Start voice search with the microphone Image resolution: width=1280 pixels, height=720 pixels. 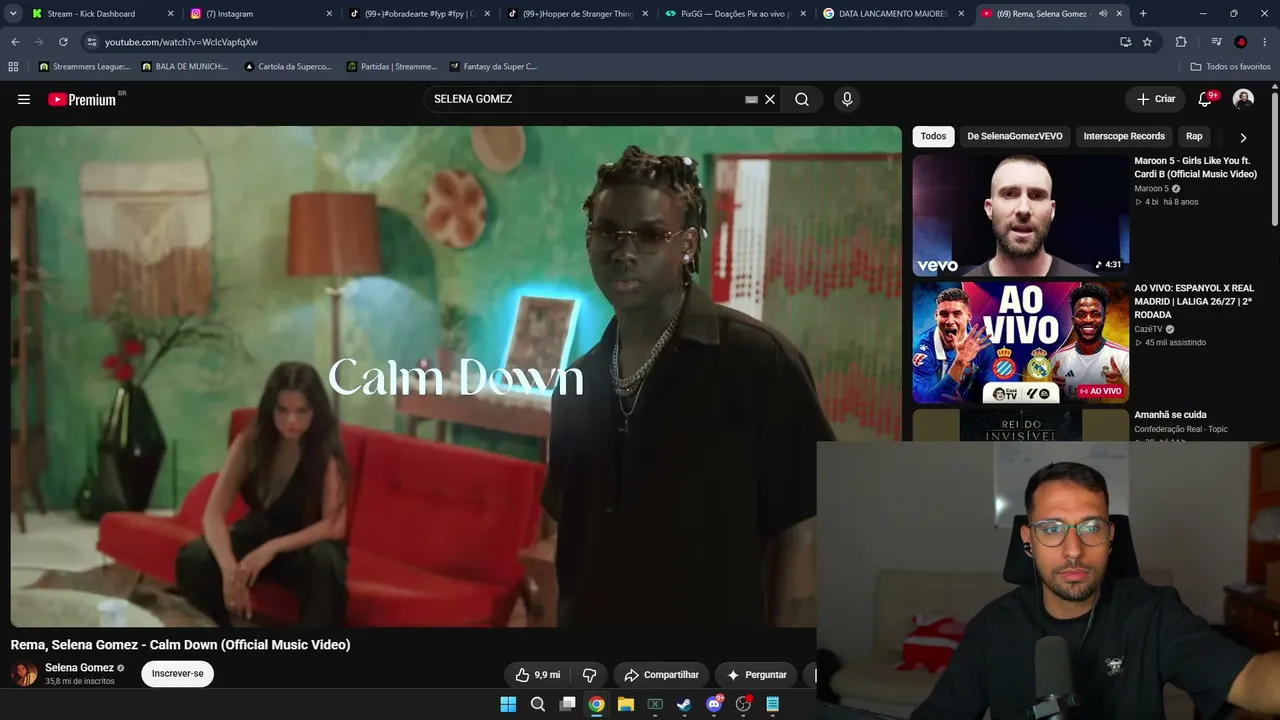pyautogui.click(x=847, y=99)
